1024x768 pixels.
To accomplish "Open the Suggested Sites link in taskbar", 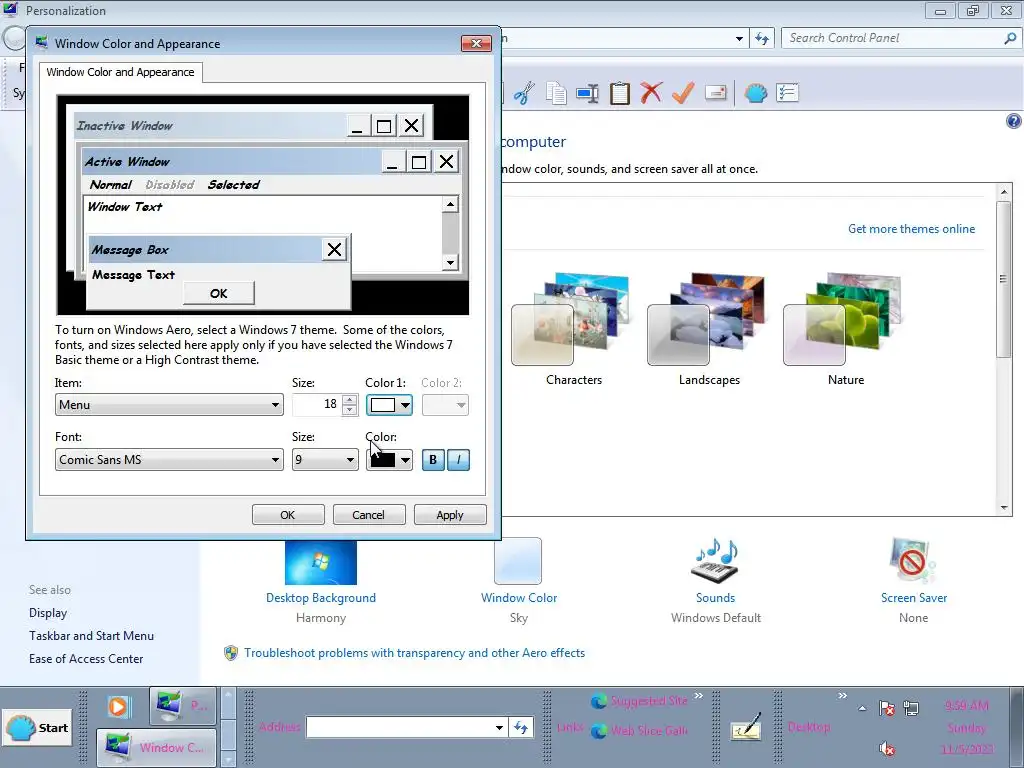I will click(x=639, y=701).
